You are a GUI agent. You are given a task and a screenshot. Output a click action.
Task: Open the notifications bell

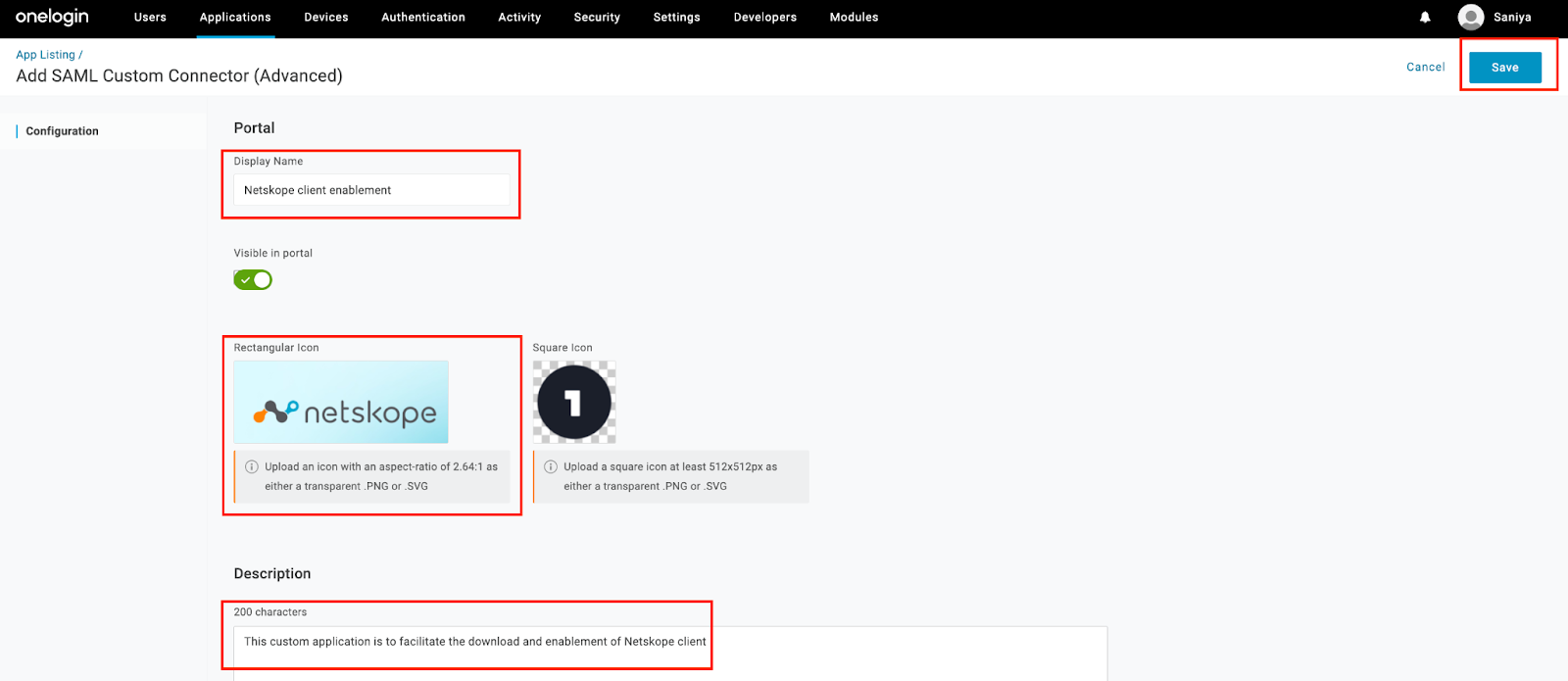pos(1425,17)
